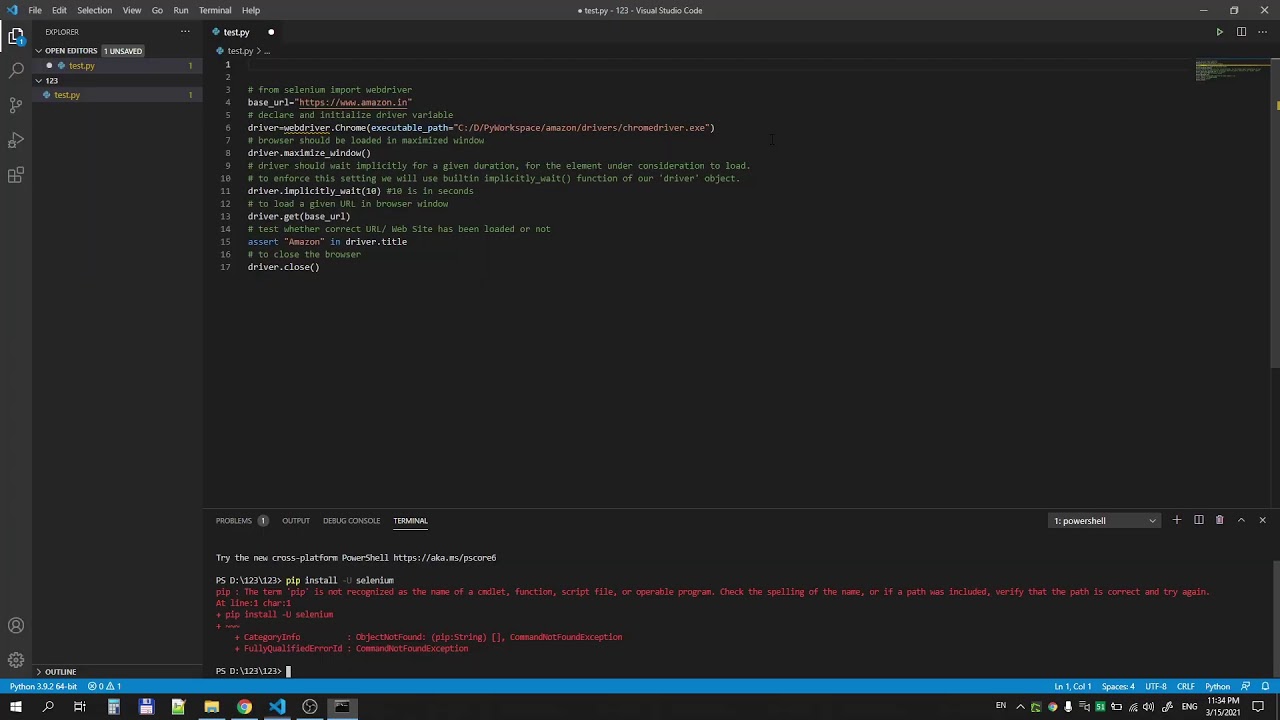The image size is (1280, 720).
Task: Open the Terminal menu
Action: point(215,10)
